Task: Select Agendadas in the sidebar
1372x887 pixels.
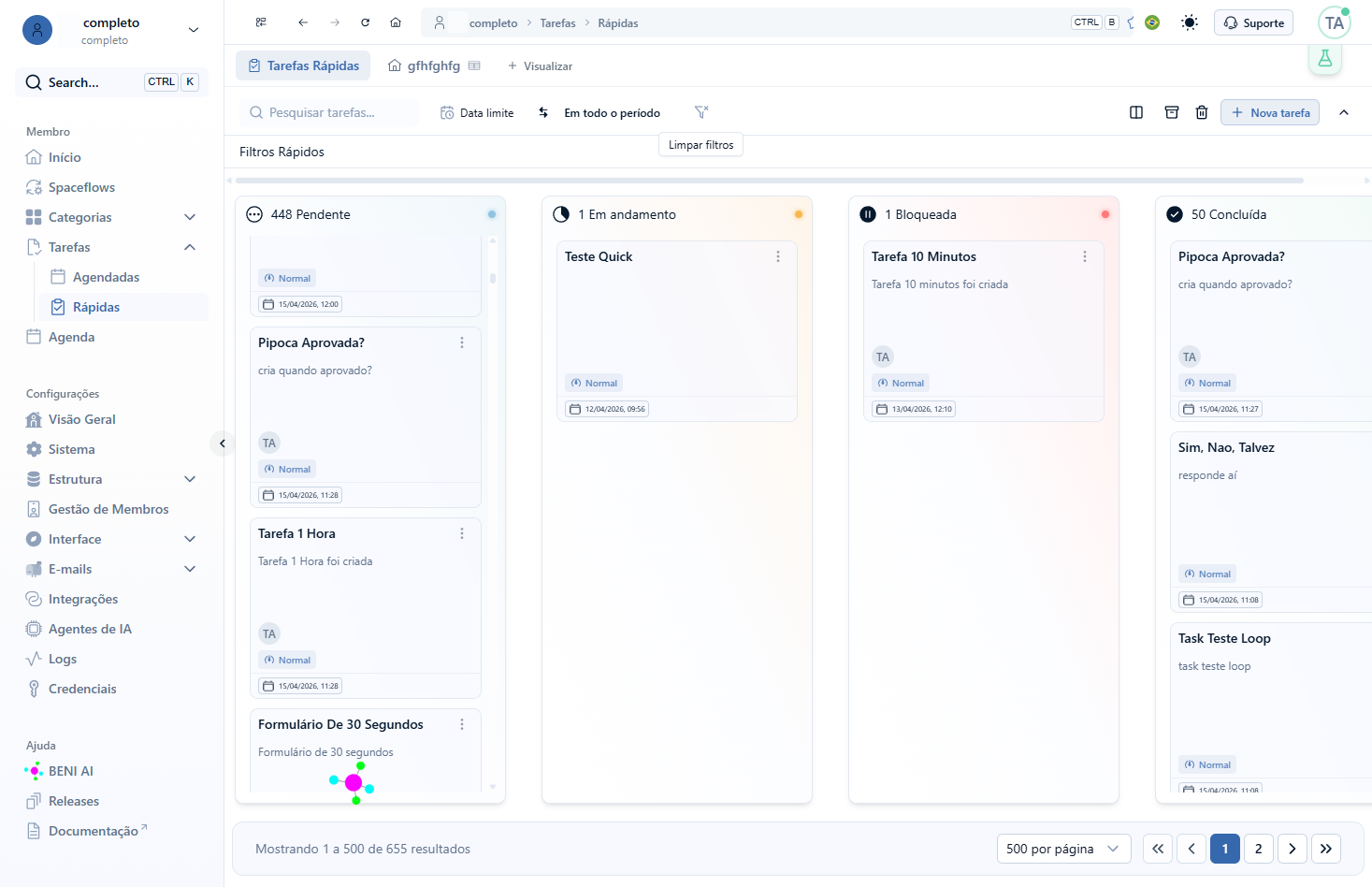Action: pos(107,277)
